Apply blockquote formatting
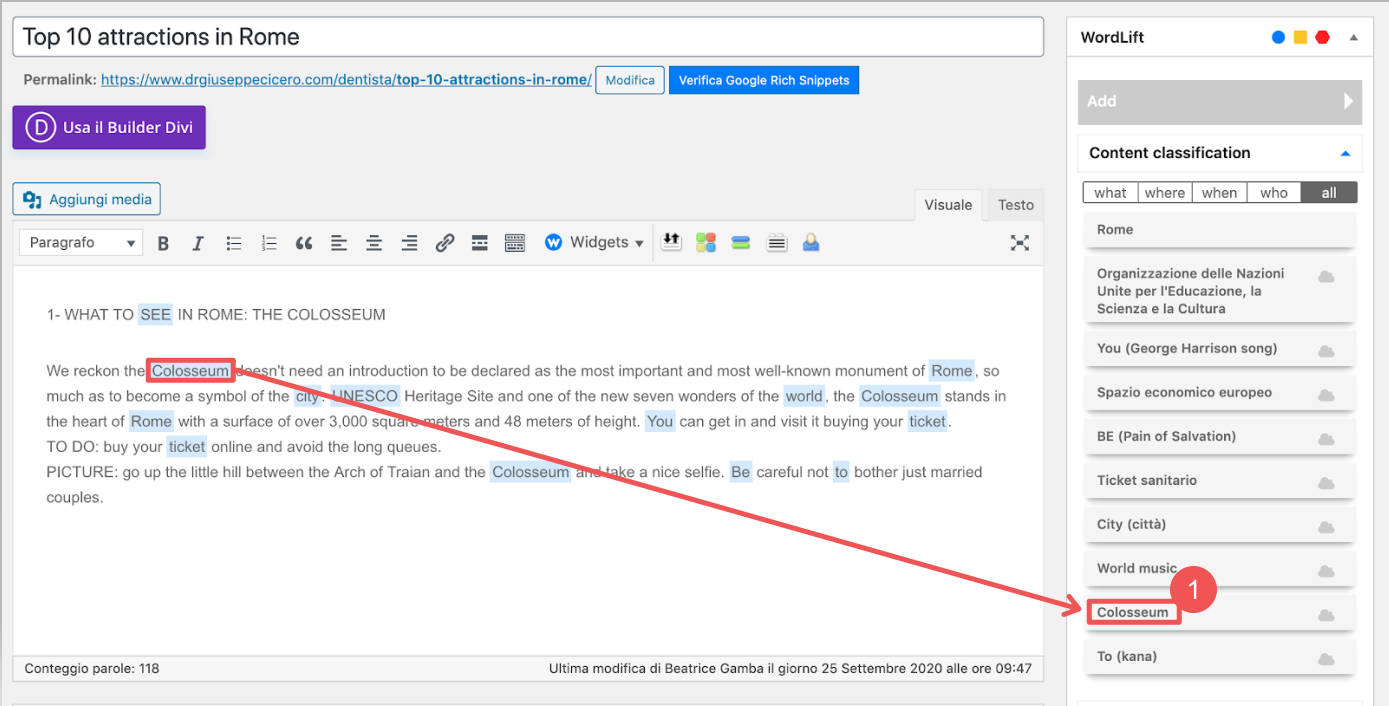 tap(304, 242)
